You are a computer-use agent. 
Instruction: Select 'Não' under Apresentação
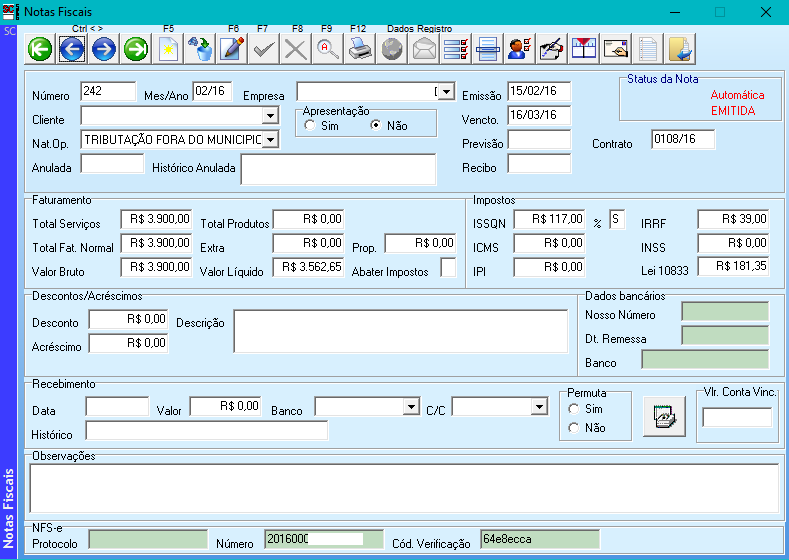[376, 126]
